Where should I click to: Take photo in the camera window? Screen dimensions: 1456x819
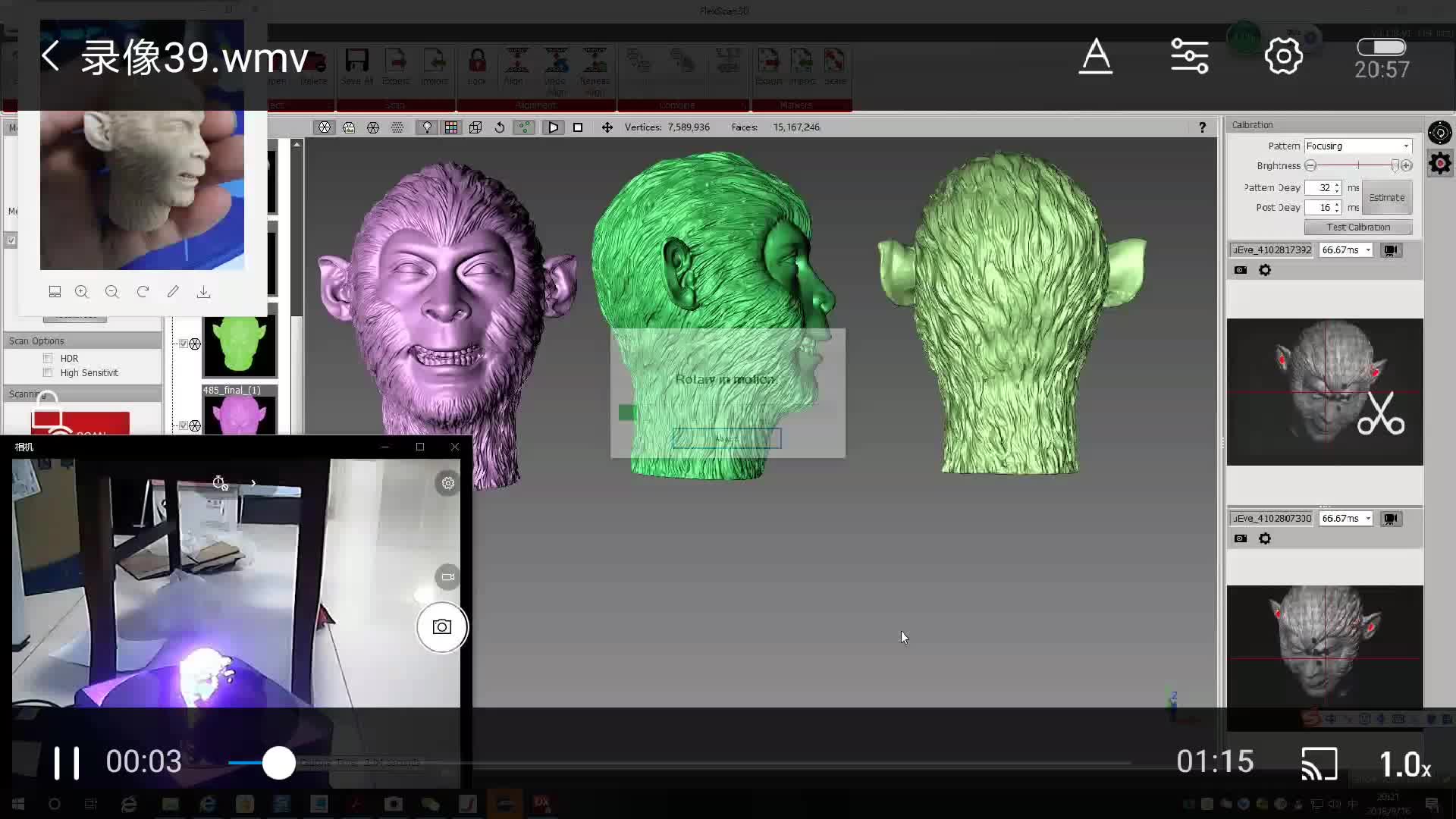(x=442, y=627)
